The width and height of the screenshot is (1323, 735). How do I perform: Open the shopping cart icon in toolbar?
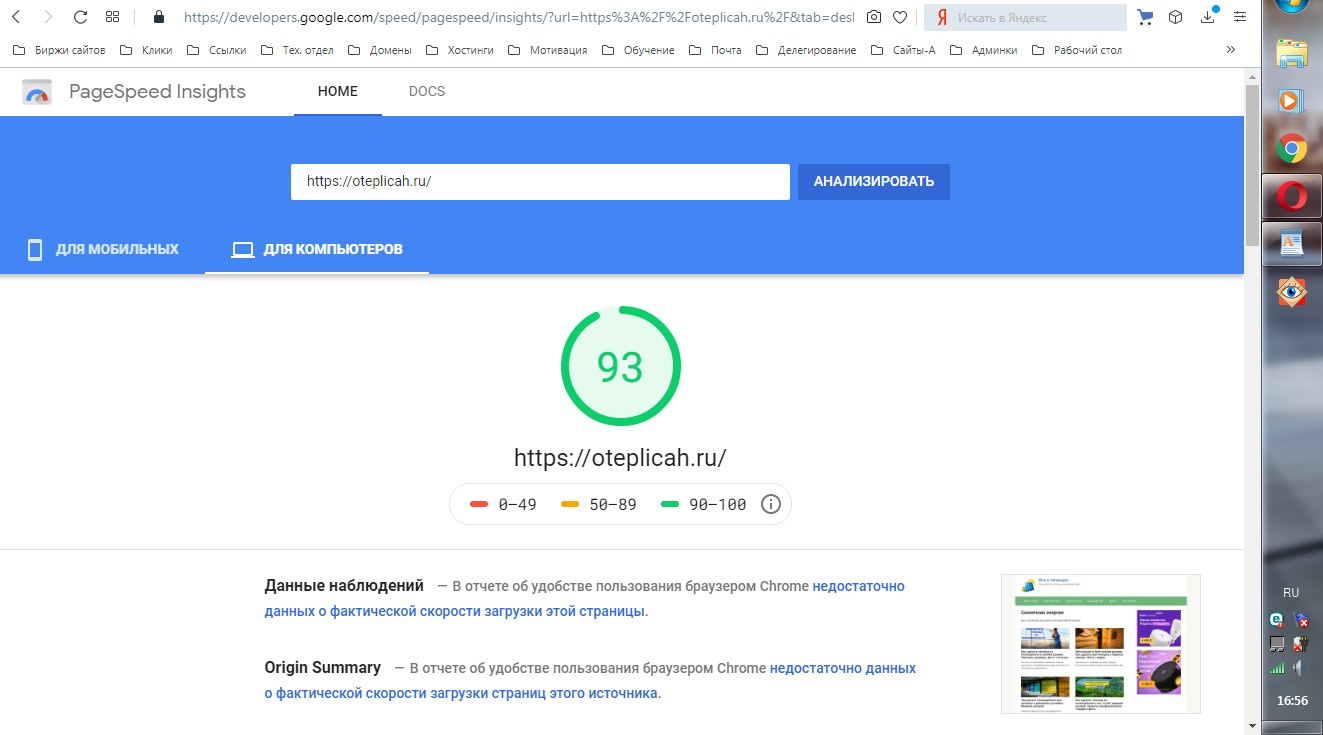(1145, 17)
